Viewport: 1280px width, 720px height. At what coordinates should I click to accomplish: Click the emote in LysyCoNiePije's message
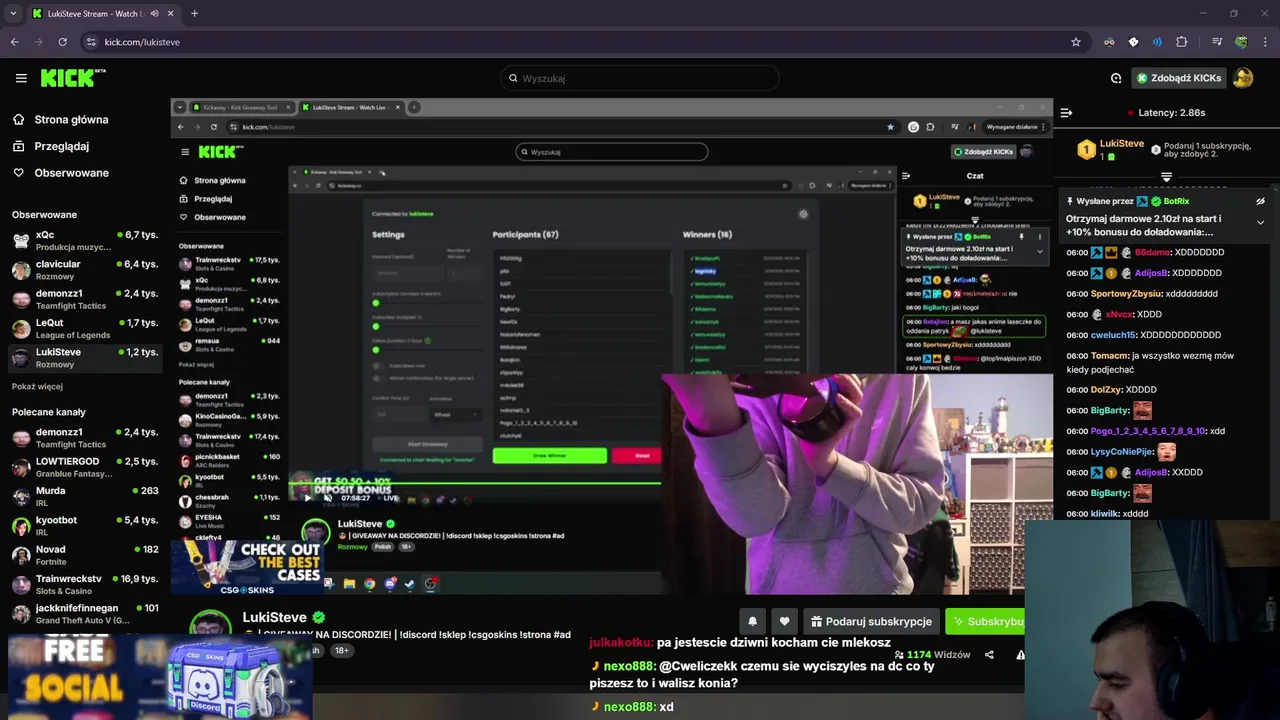1166,452
